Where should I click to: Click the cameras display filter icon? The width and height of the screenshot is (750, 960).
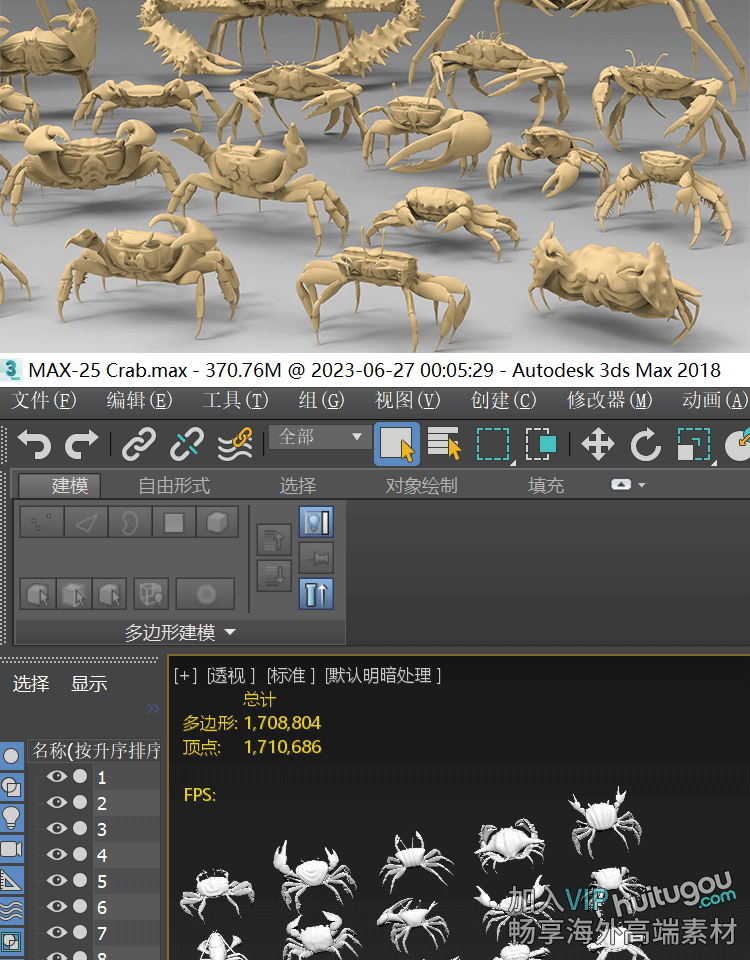12,849
